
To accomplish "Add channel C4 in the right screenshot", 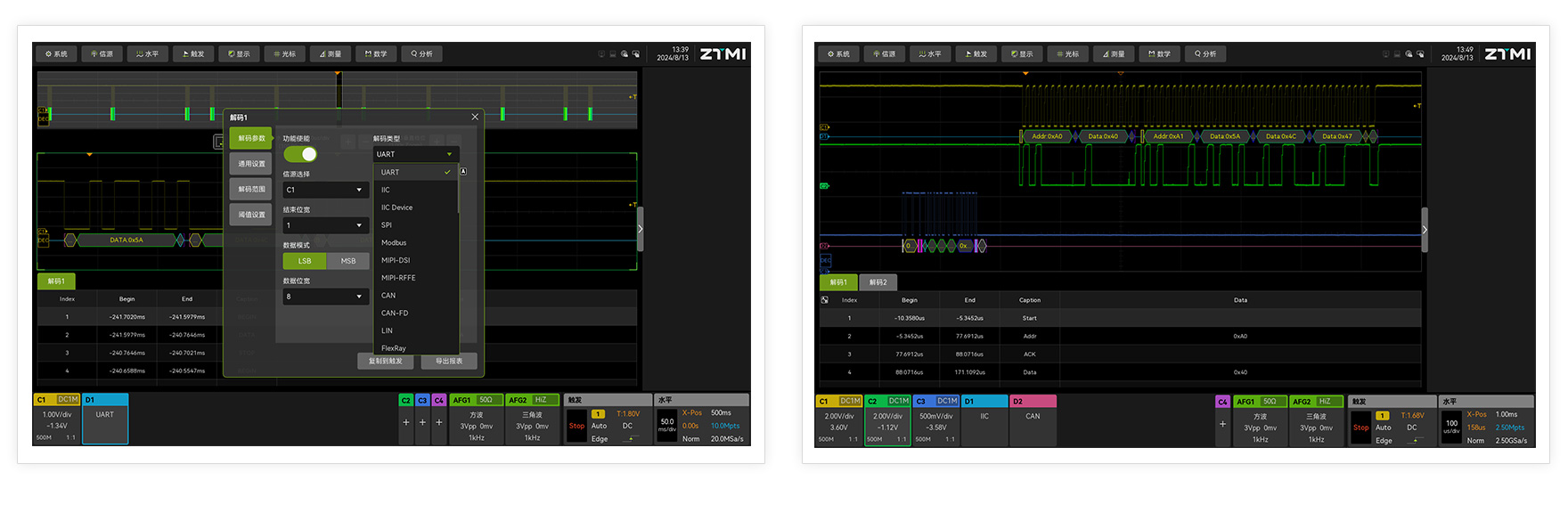I will (x=1222, y=424).
